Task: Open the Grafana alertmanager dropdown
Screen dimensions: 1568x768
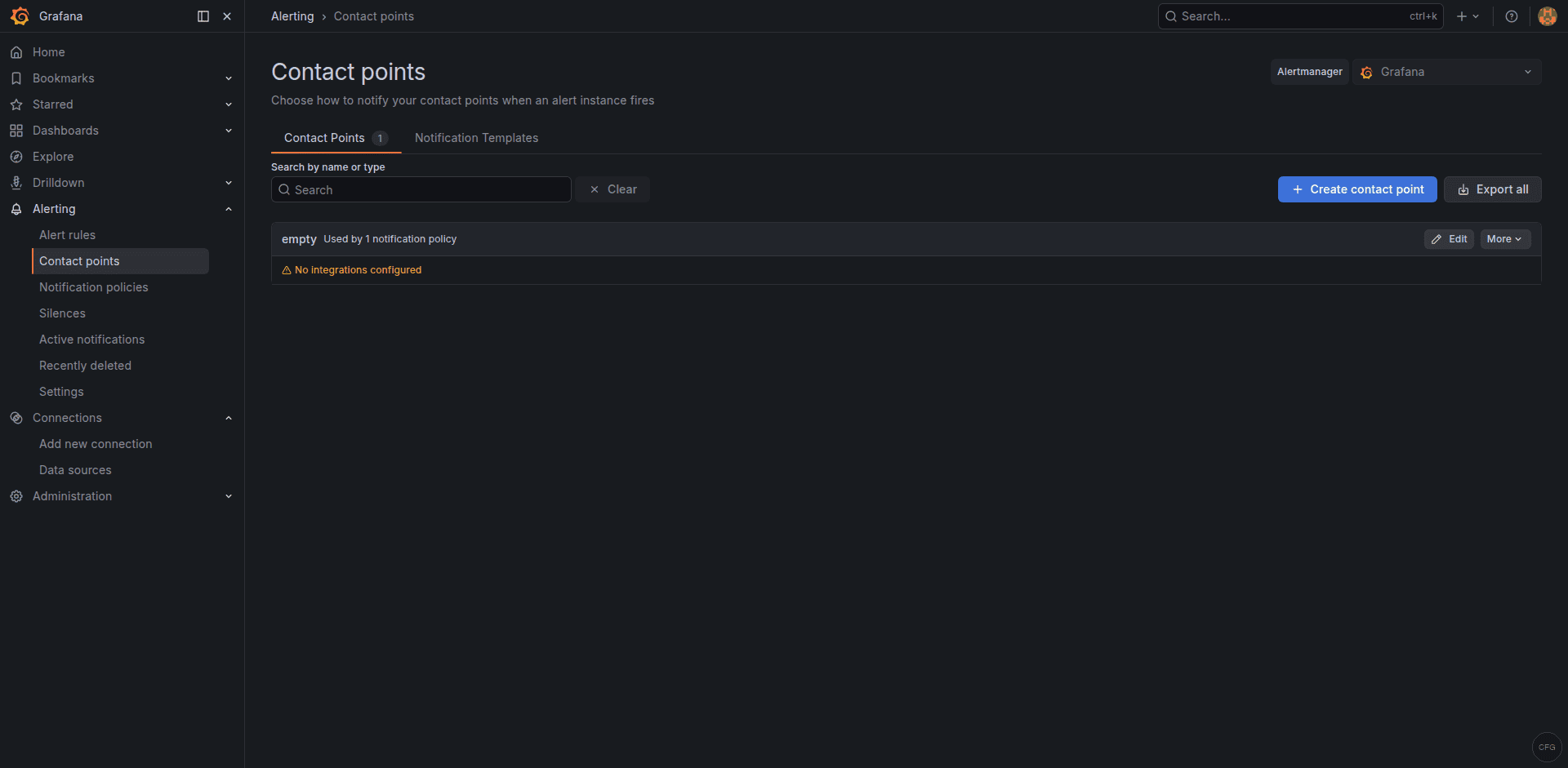Action: click(x=1445, y=72)
